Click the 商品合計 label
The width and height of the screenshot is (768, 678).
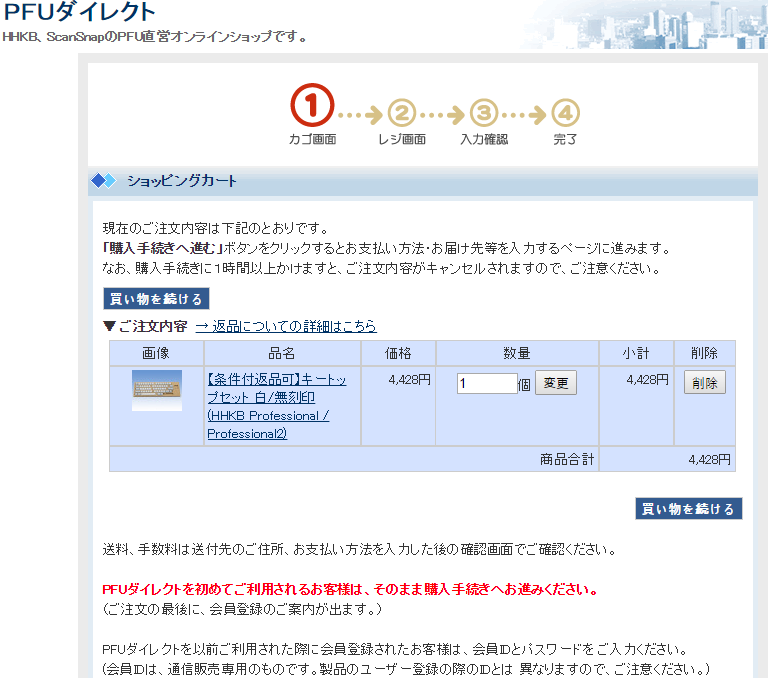click(x=567, y=460)
